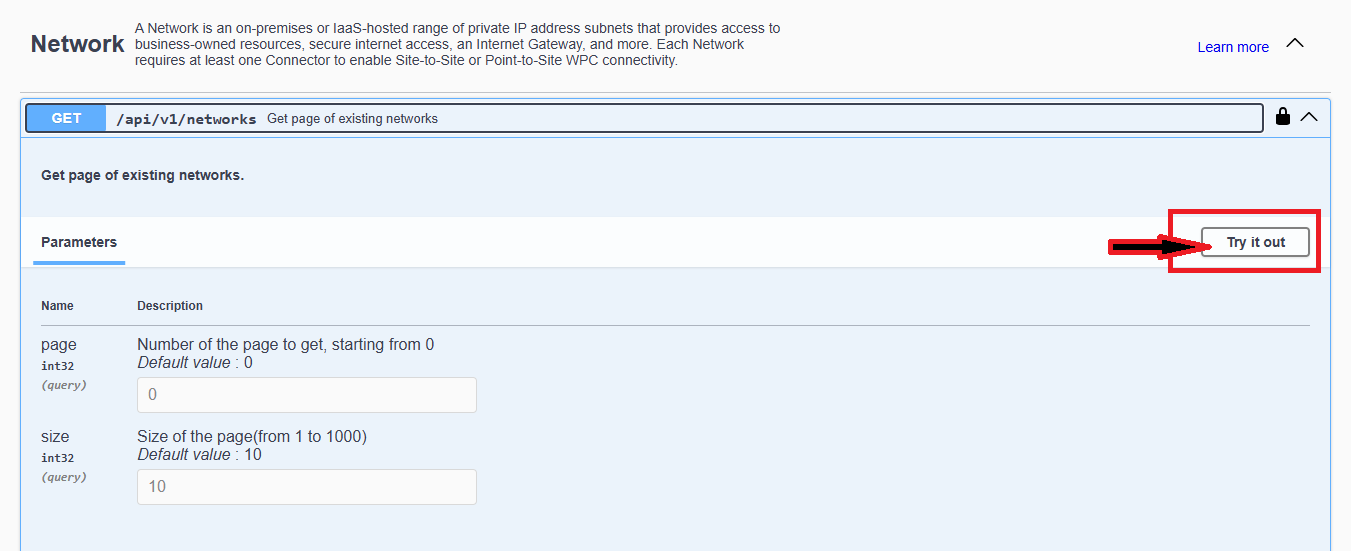Click the authorization lock icon
The image size is (1351, 551).
(1283, 117)
